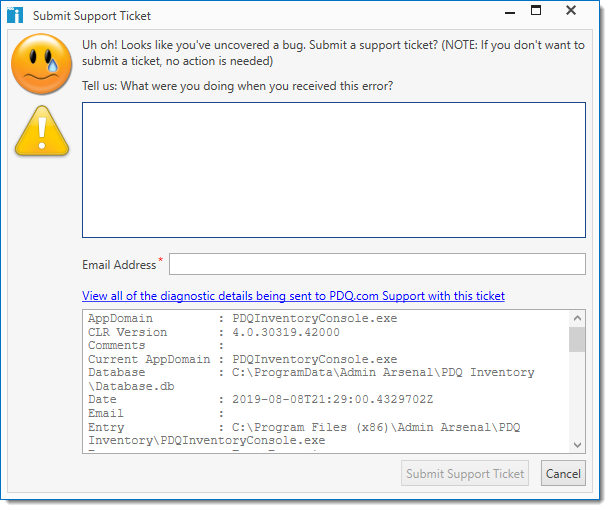This screenshot has width=610, height=510.
Task: Open the view diagnostic details link
Action: coord(293,296)
